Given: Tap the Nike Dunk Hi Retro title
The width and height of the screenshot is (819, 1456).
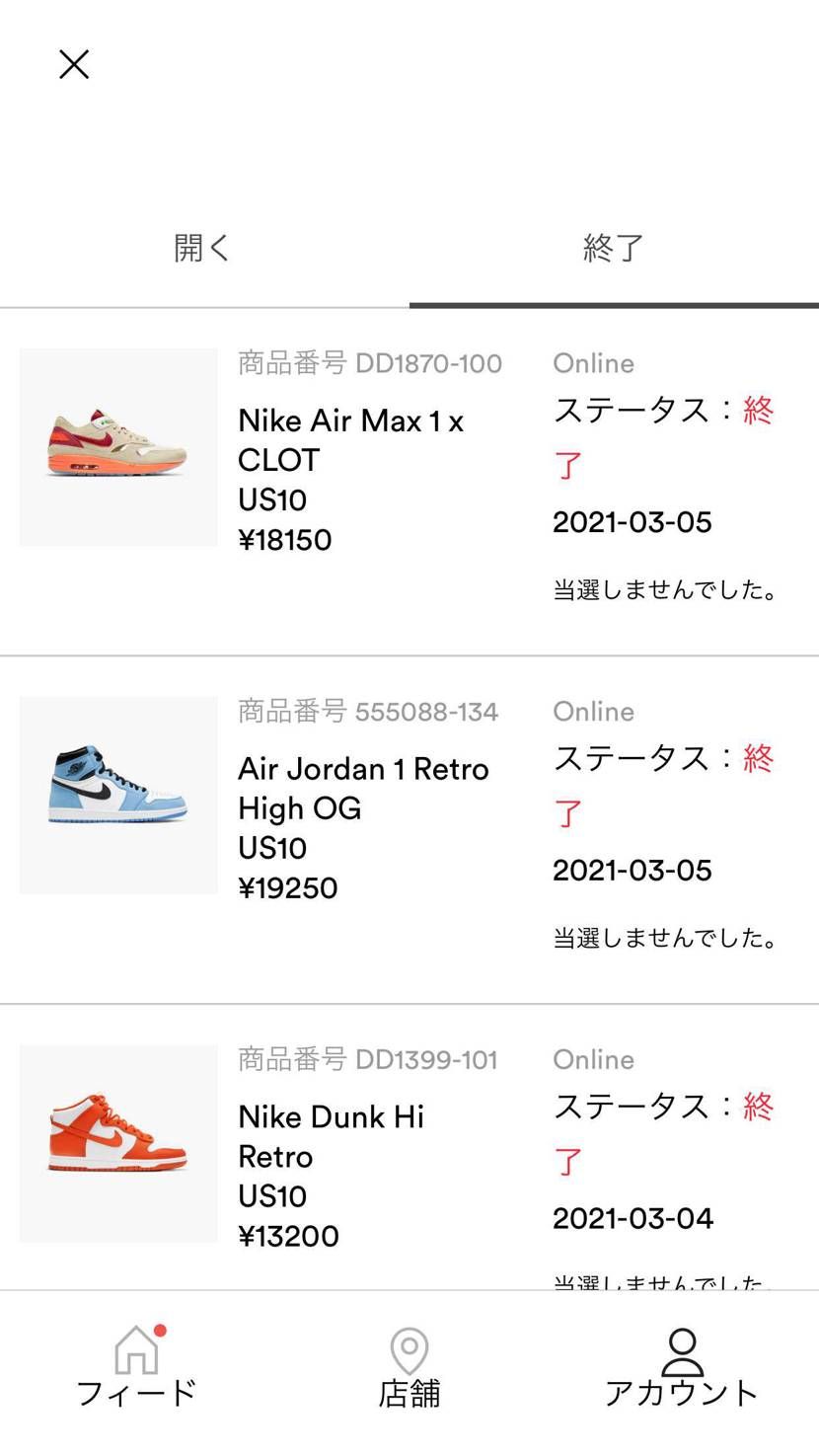Looking at the screenshot, I should pyautogui.click(x=331, y=1136).
